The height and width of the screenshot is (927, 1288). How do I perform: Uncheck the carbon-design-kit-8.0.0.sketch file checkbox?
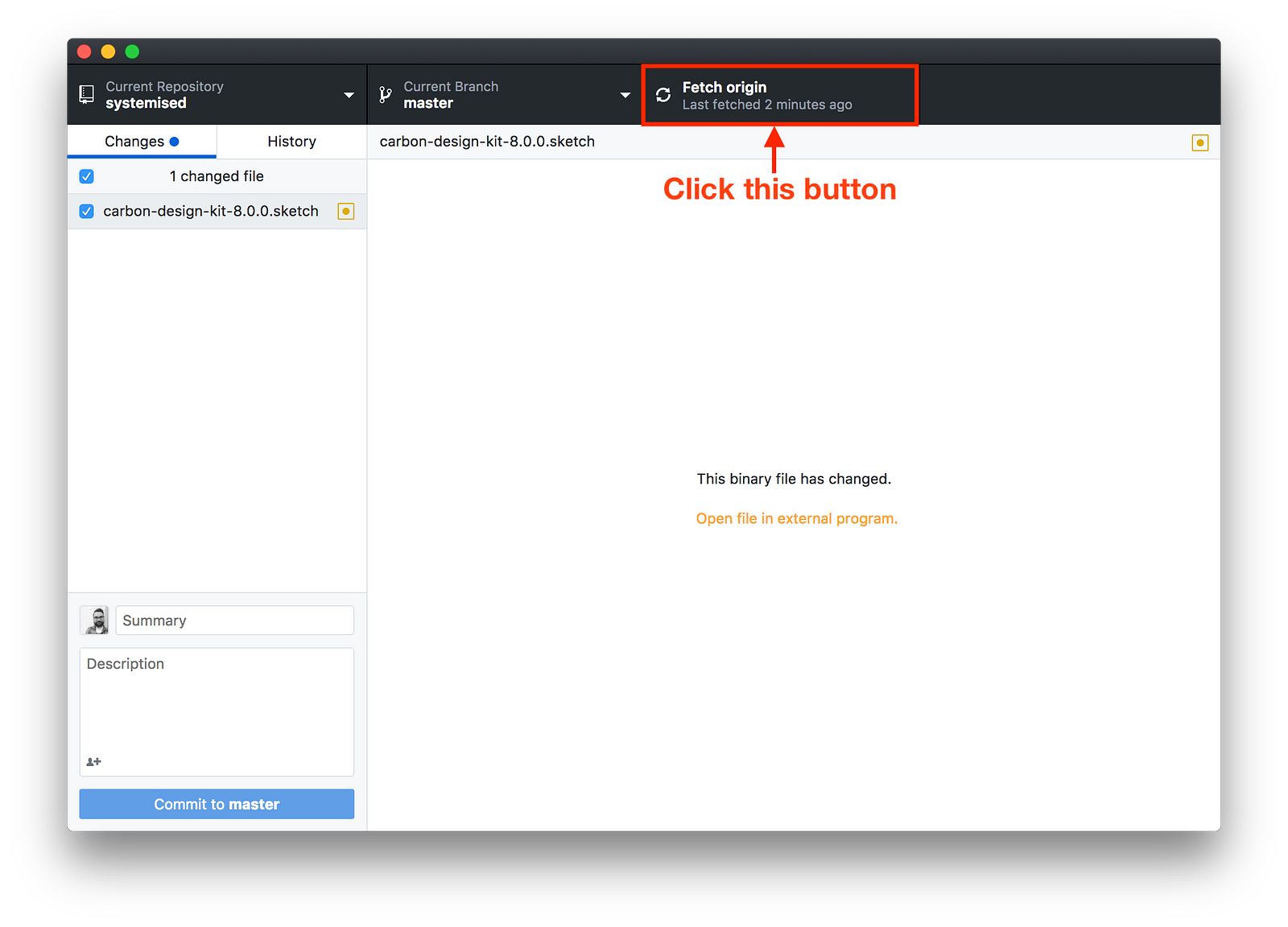point(87,212)
